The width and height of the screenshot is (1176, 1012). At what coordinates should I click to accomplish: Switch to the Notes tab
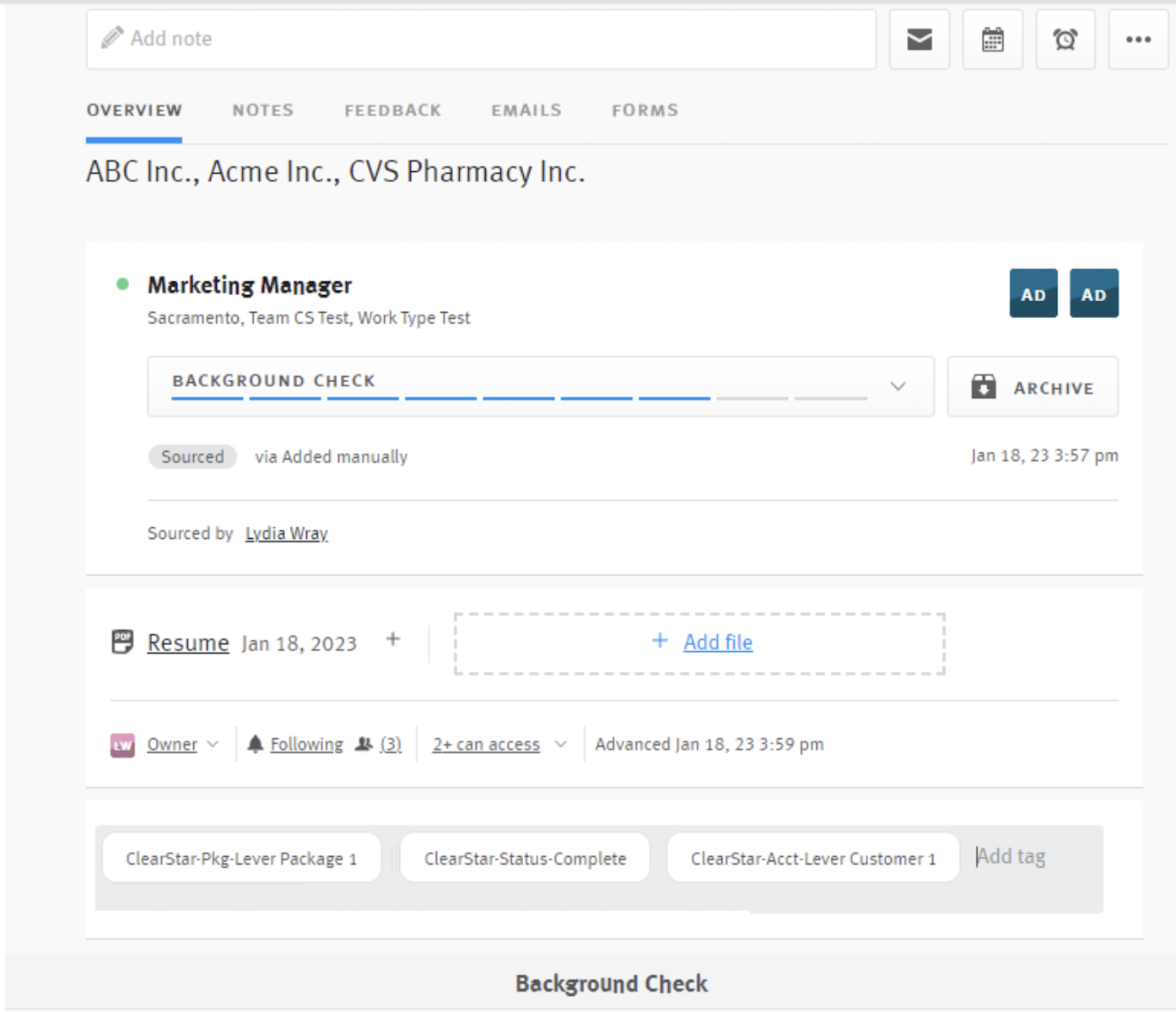pos(262,110)
